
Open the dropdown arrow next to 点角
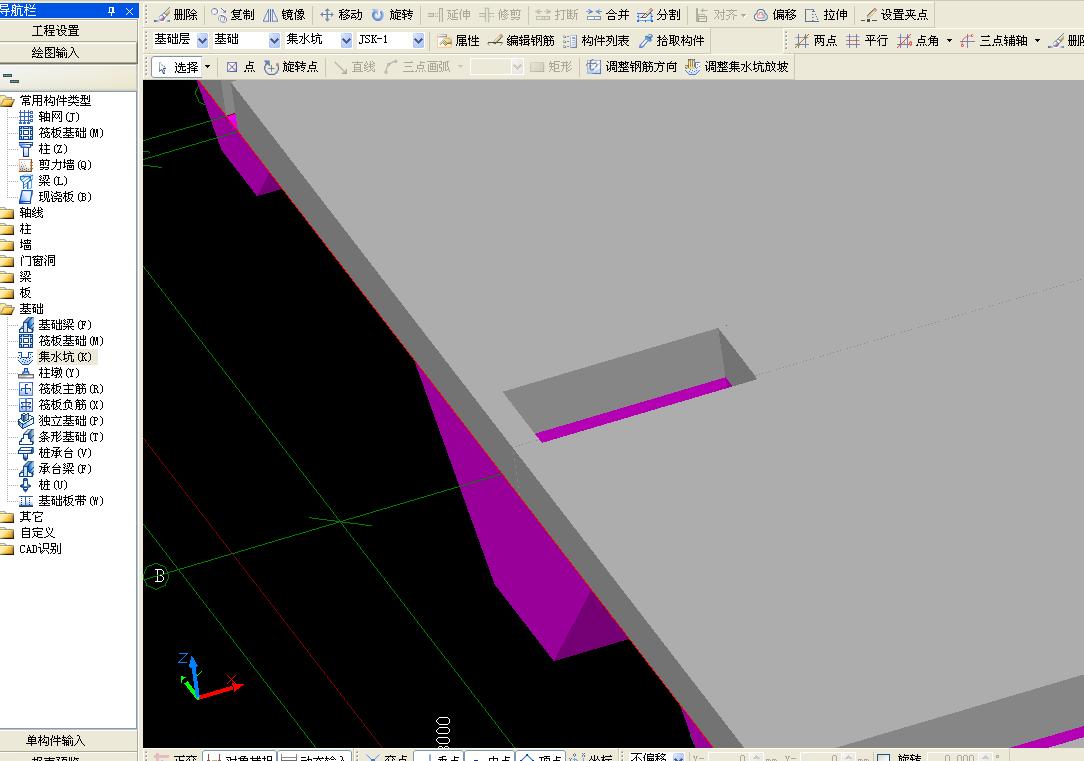point(948,41)
